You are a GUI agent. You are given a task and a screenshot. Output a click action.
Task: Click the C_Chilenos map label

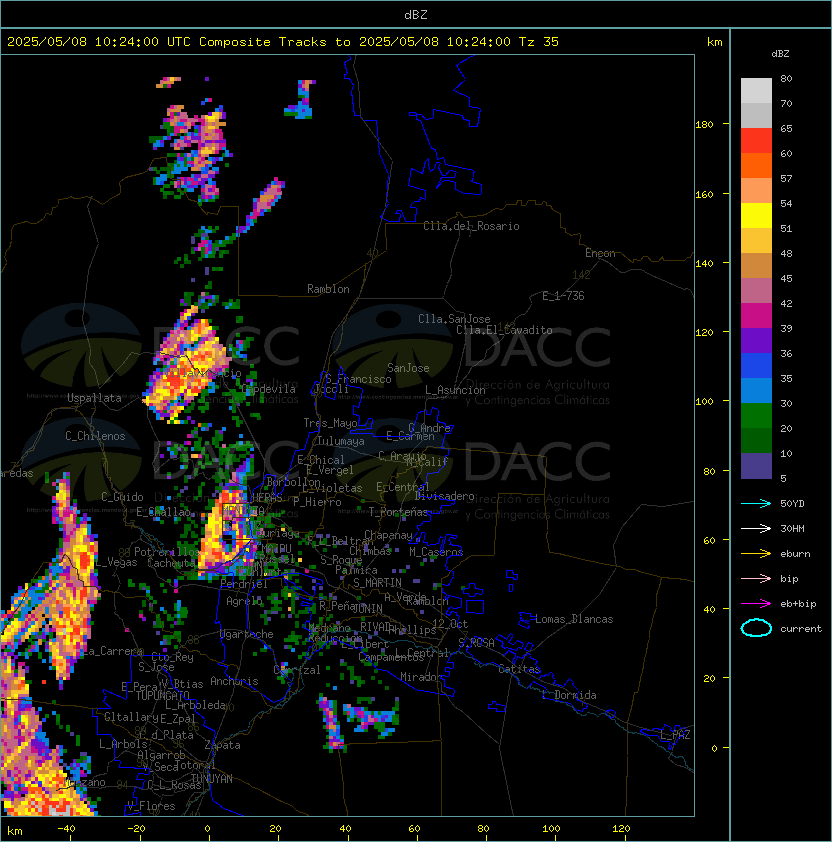[x=95, y=436]
